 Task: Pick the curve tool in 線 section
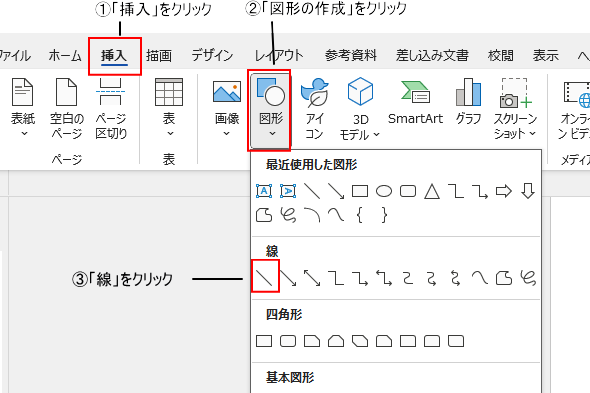480,278
